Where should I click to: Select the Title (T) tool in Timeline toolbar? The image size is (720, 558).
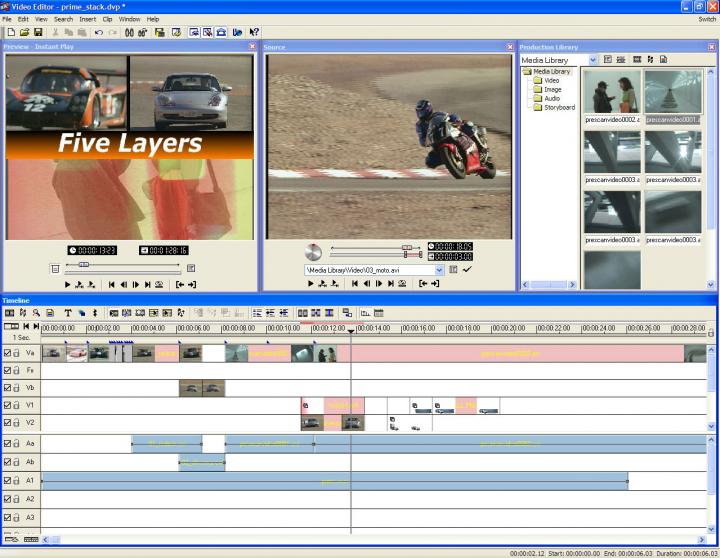[x=67, y=313]
